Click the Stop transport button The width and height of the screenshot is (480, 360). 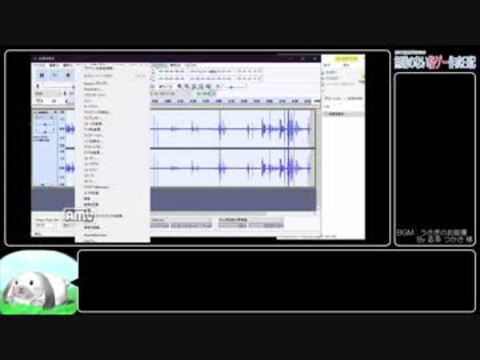pos(68,75)
